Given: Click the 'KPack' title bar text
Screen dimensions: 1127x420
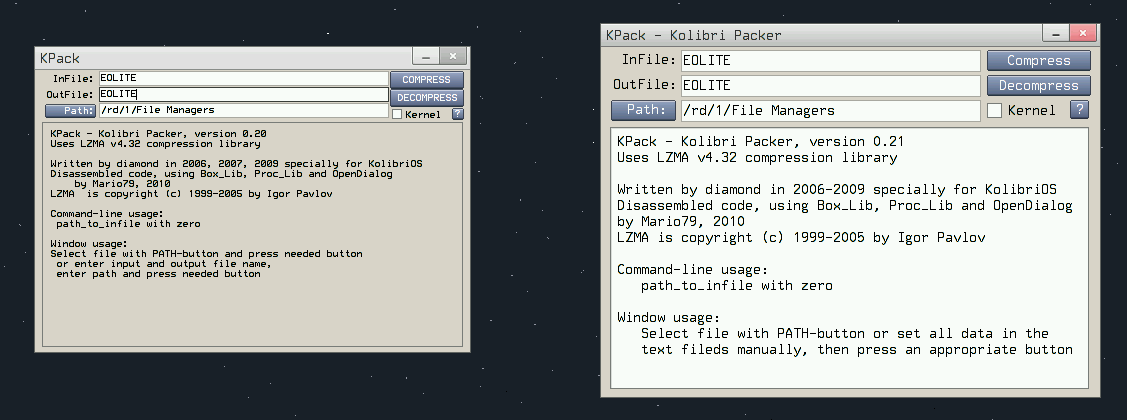Looking at the screenshot, I should 60,58.
